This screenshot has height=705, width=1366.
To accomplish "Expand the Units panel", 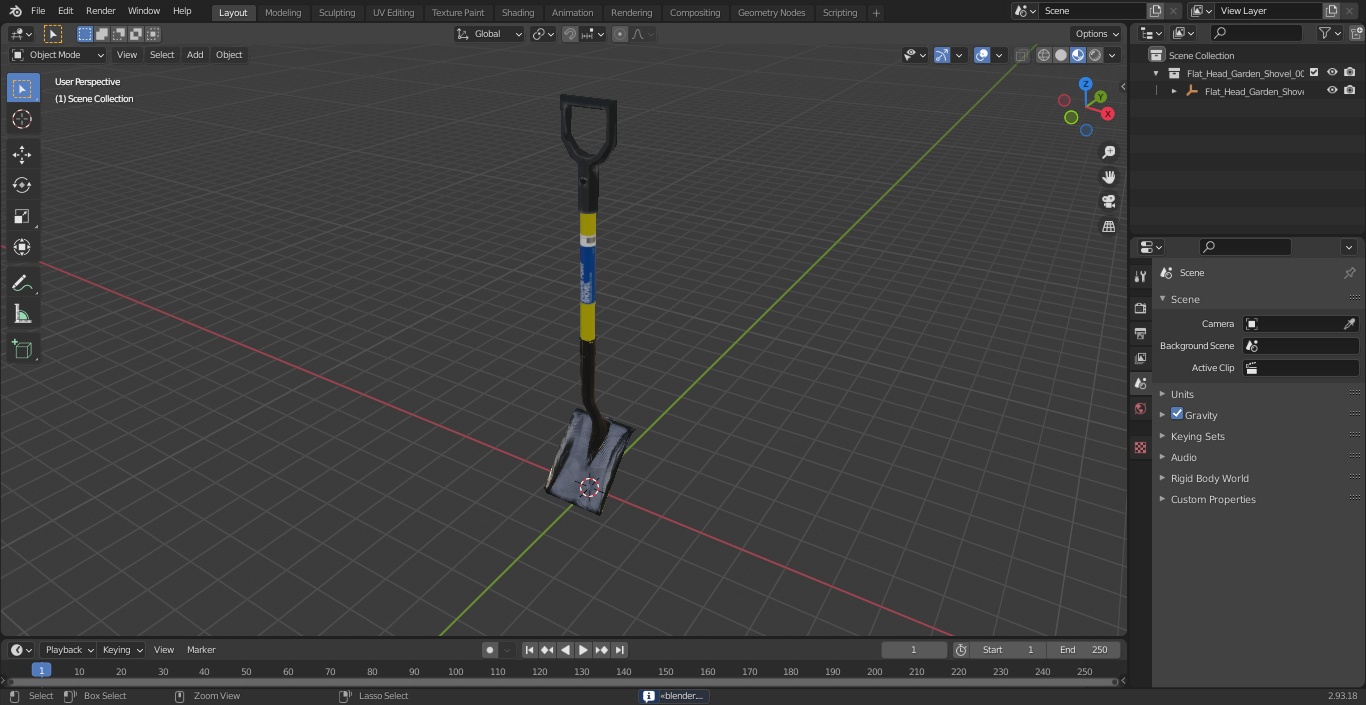I will click(1182, 394).
